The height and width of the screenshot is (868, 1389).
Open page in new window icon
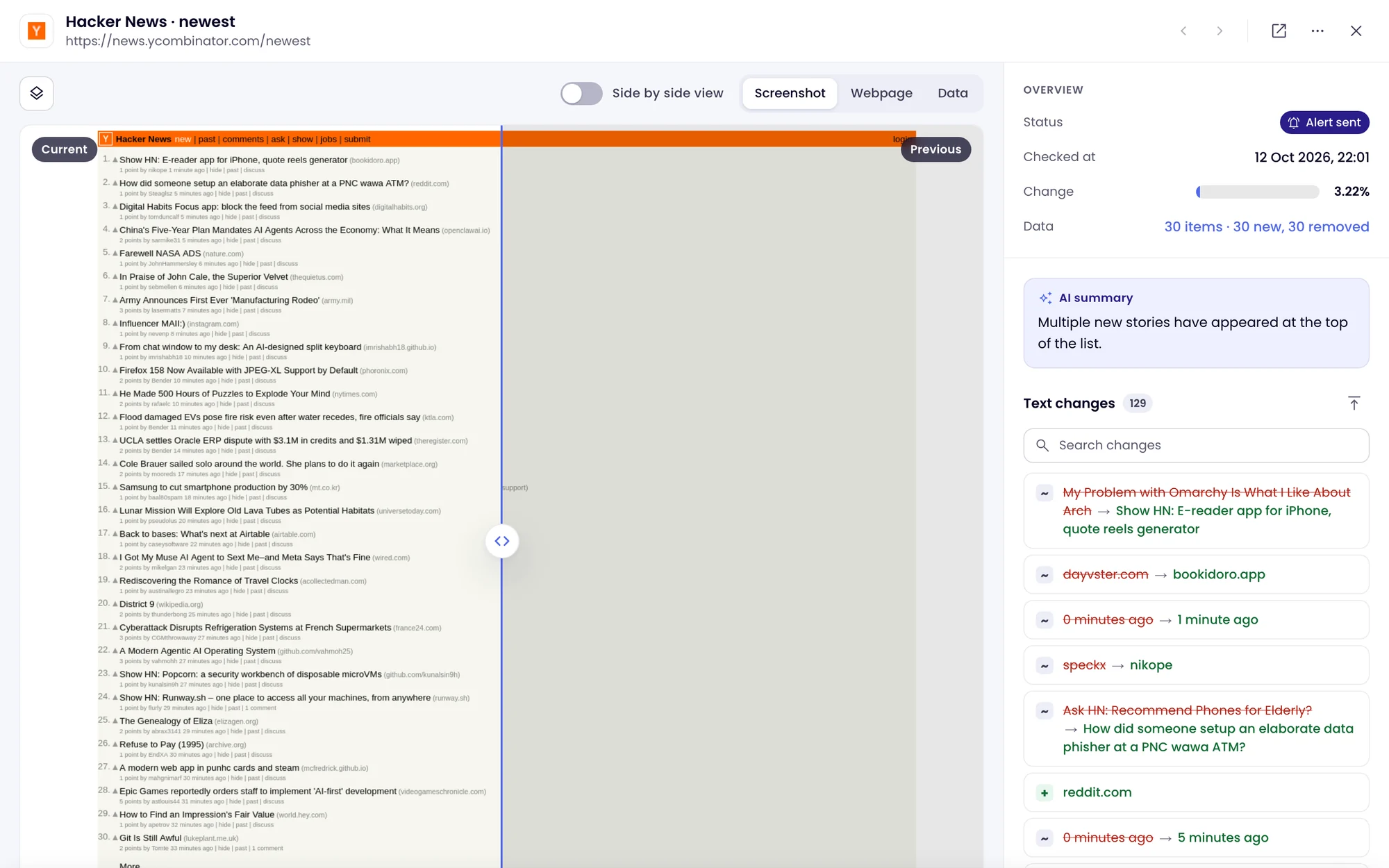pyautogui.click(x=1279, y=31)
